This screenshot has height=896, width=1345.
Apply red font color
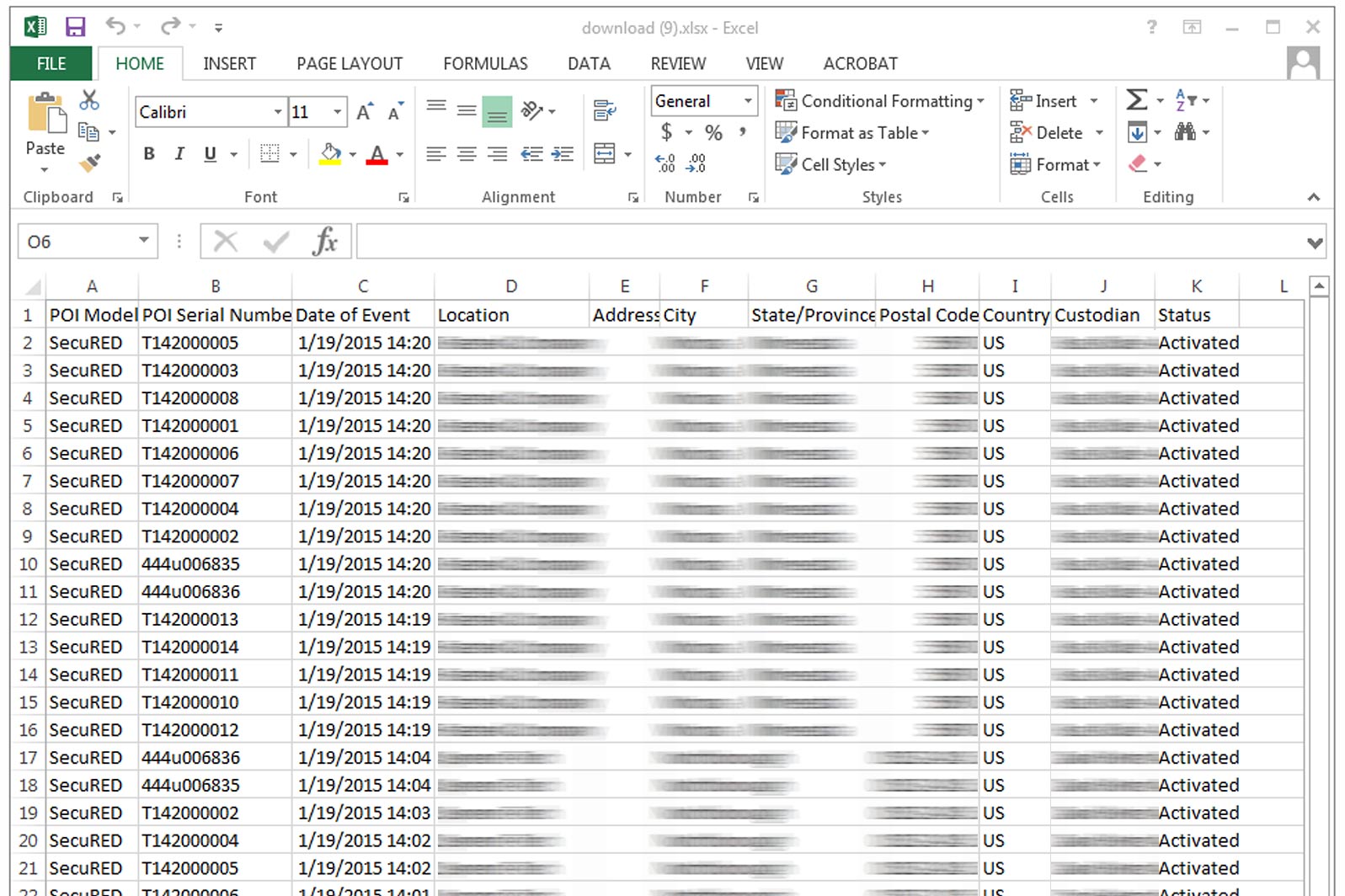(x=377, y=153)
